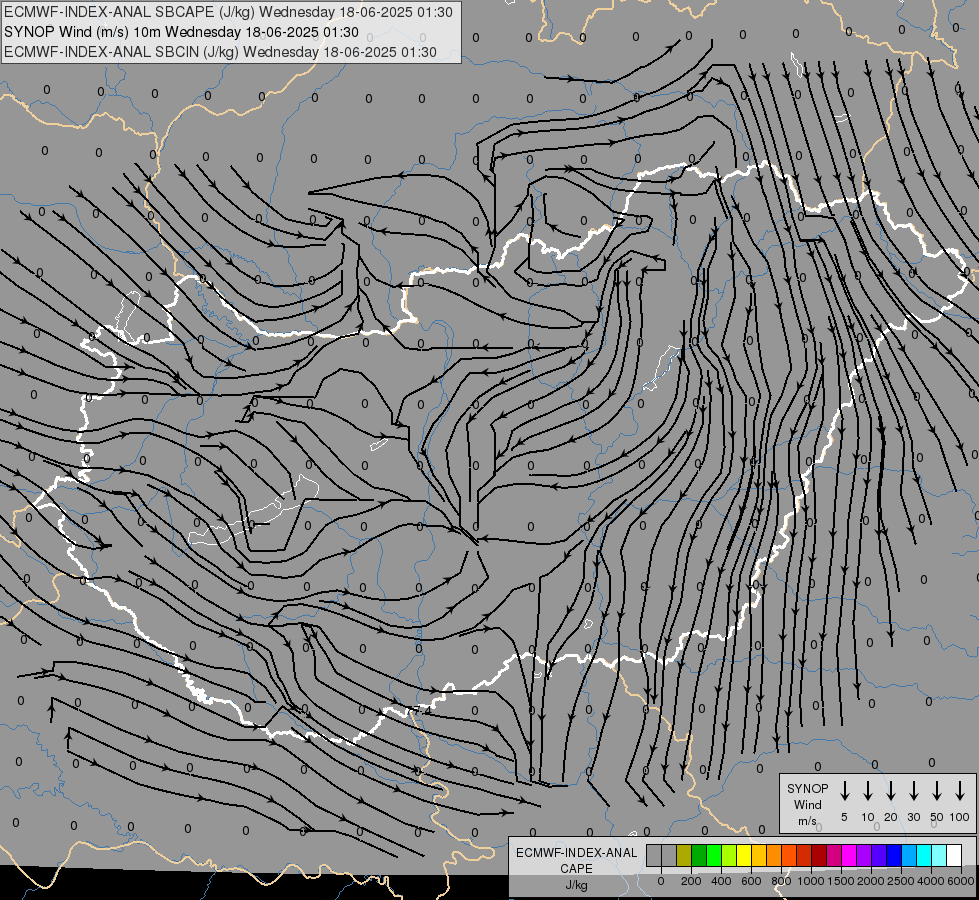
Task: Click the 4000 tick label on CAPE scale
Action: pos(931,881)
